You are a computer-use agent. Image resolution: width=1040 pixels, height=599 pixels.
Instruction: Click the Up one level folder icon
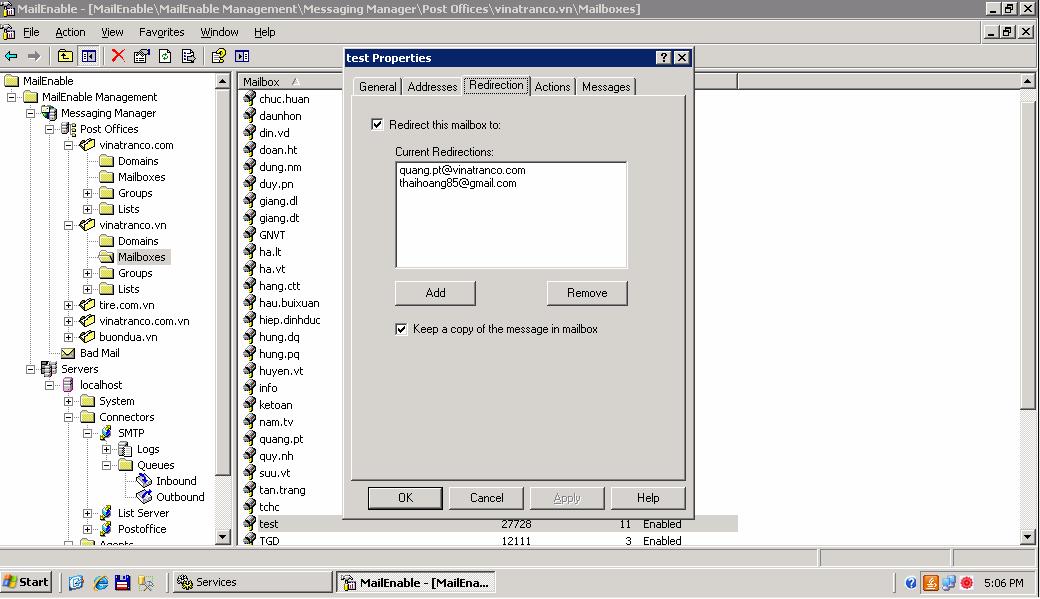pyautogui.click(x=64, y=56)
